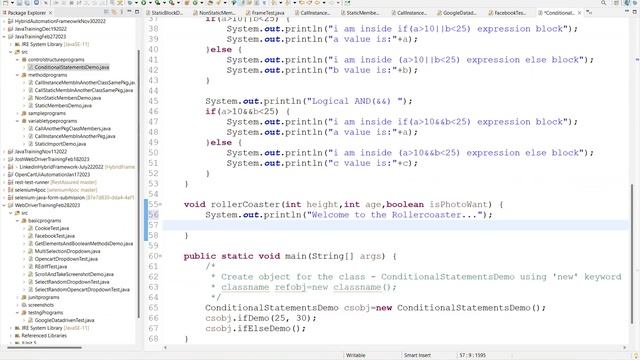
Task: Minimize the editor area
Action: point(627,12)
